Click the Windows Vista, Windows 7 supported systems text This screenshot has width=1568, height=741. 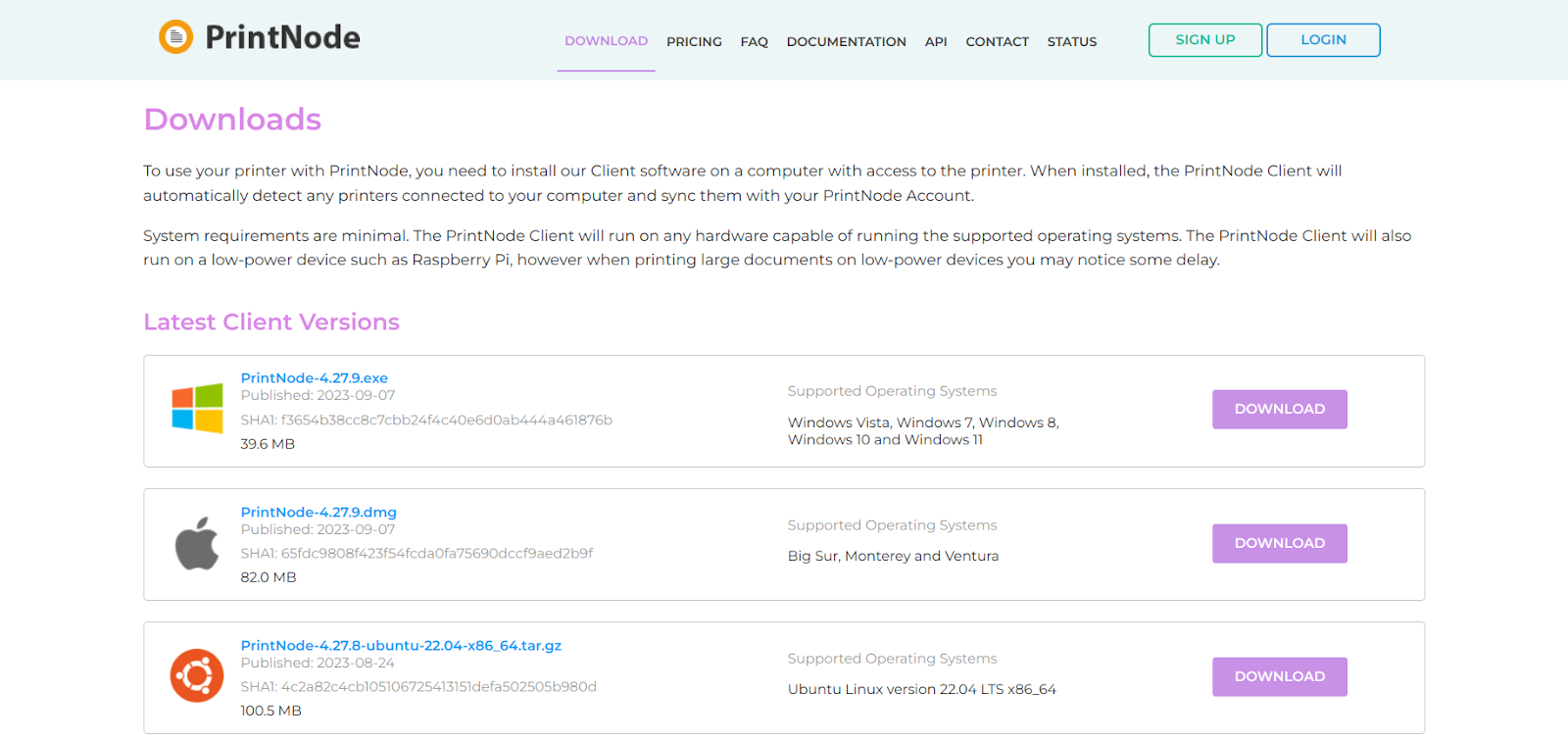click(x=923, y=431)
